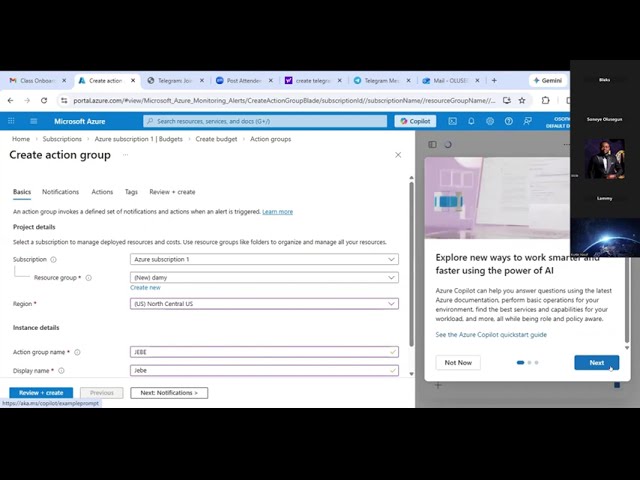Viewport: 640px width, 480px height.
Task: Switch to the Basics tab
Action: click(x=22, y=192)
